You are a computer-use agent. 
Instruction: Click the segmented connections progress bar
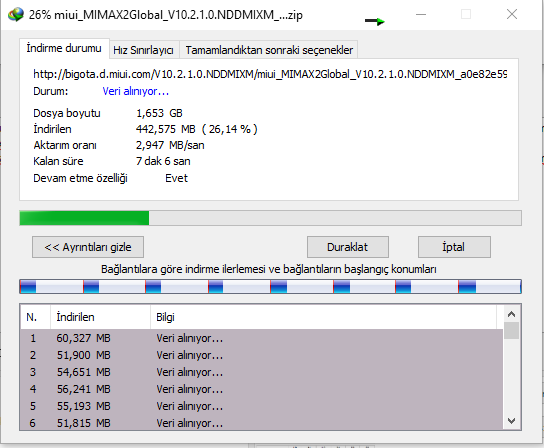pyautogui.click(x=270, y=287)
